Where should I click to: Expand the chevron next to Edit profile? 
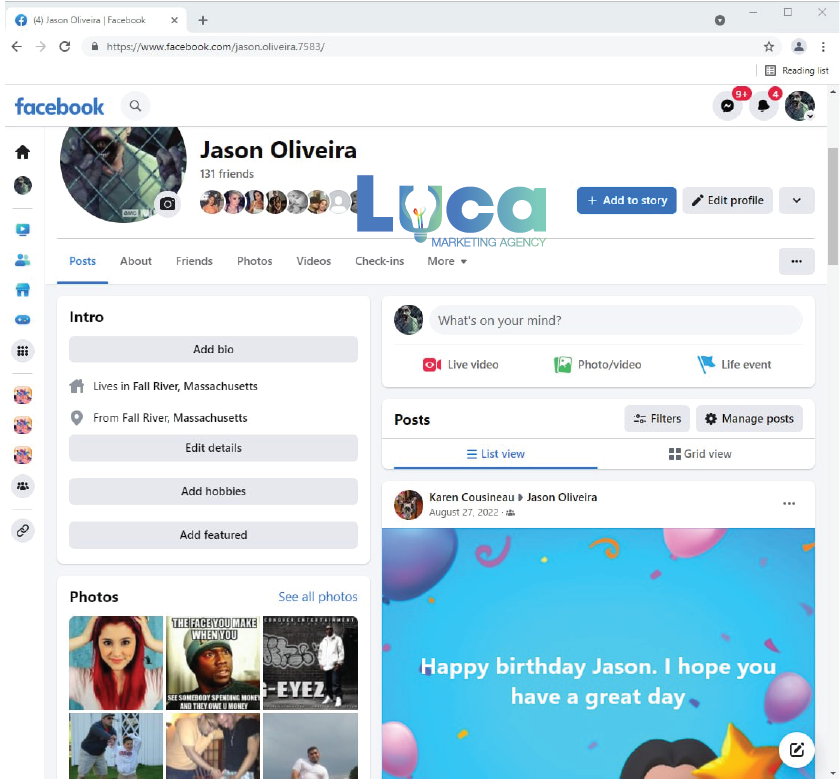pyautogui.click(x=797, y=200)
